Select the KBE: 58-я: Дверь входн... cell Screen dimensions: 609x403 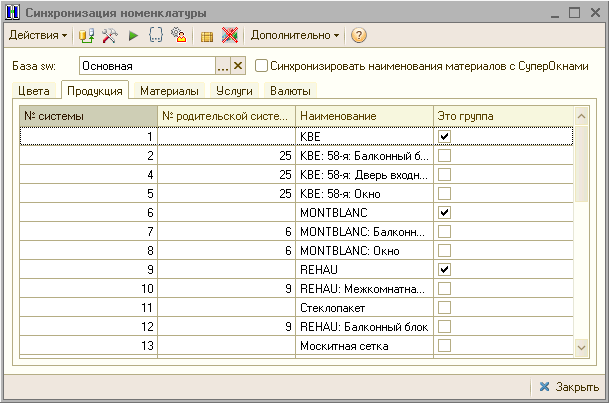pyautogui.click(x=364, y=175)
